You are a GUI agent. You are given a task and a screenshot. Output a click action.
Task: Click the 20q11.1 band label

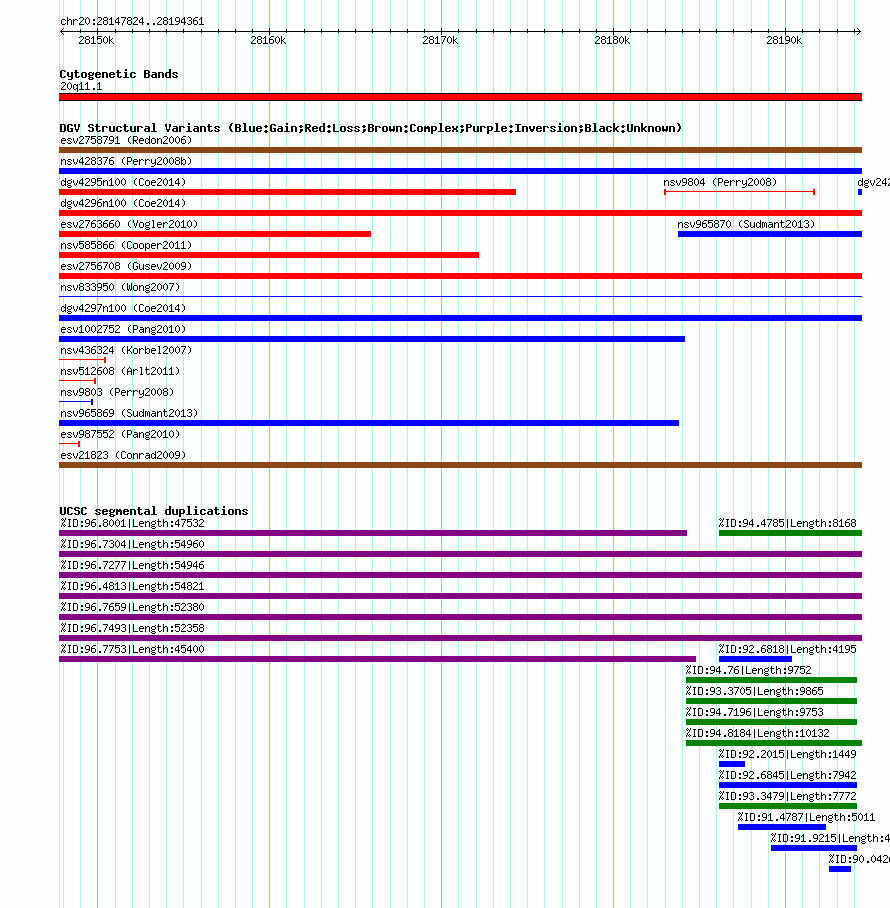coord(81,86)
